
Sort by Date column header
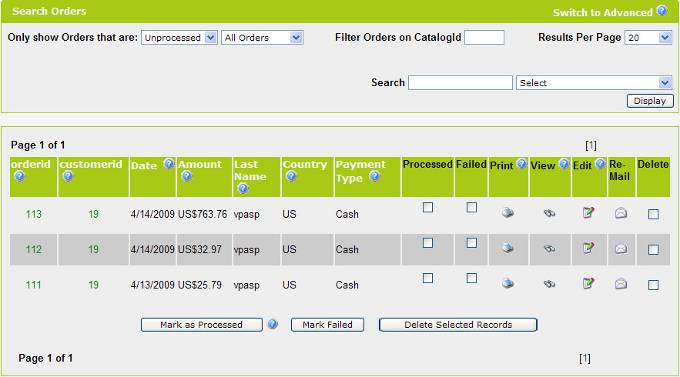pyautogui.click(x=144, y=165)
